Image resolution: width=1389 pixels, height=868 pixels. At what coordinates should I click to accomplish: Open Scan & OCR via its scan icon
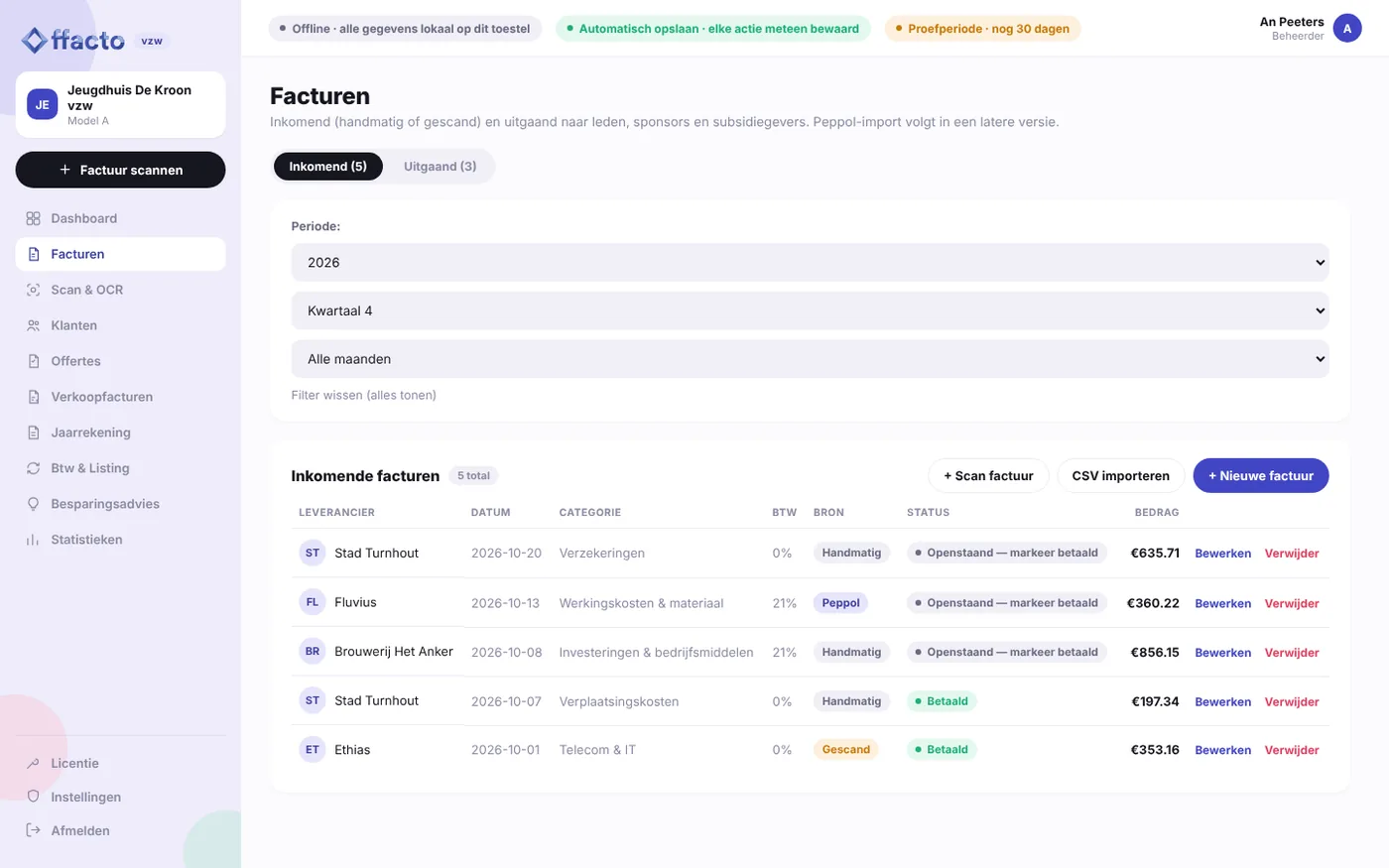33,290
